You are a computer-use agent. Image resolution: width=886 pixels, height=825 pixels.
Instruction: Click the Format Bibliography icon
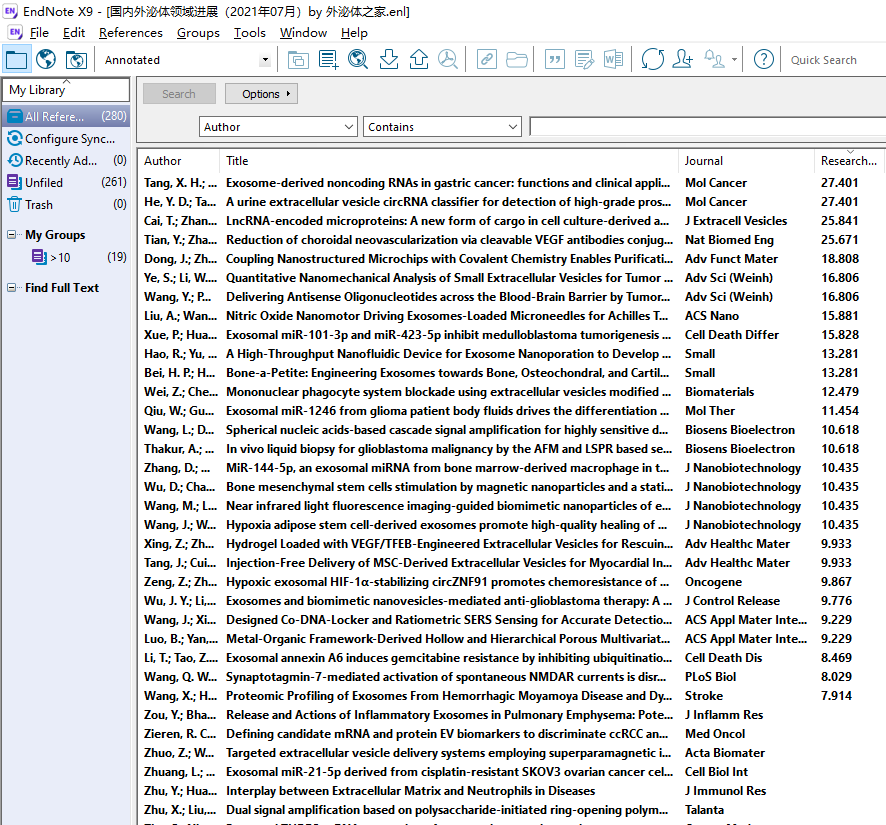584,59
